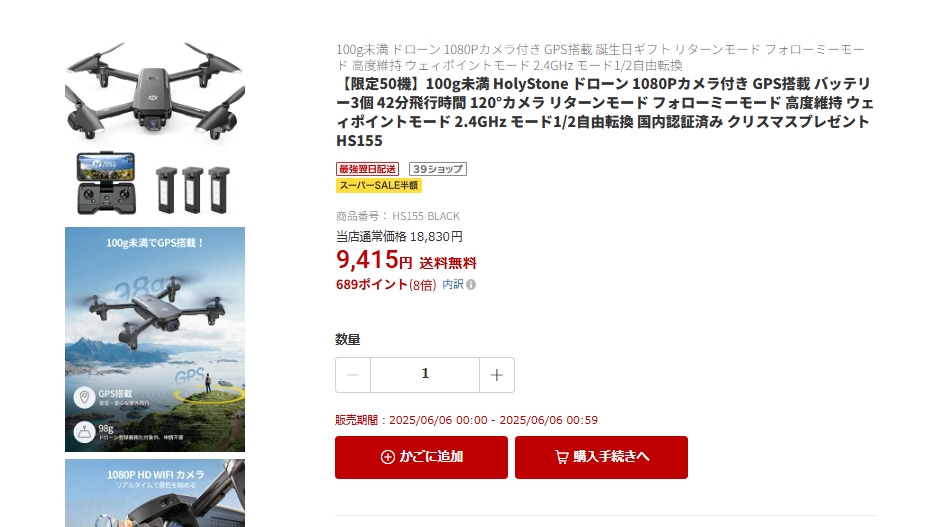Click the cart icon in the 購入手続きへ button
The image size is (944, 527).
[562, 457]
